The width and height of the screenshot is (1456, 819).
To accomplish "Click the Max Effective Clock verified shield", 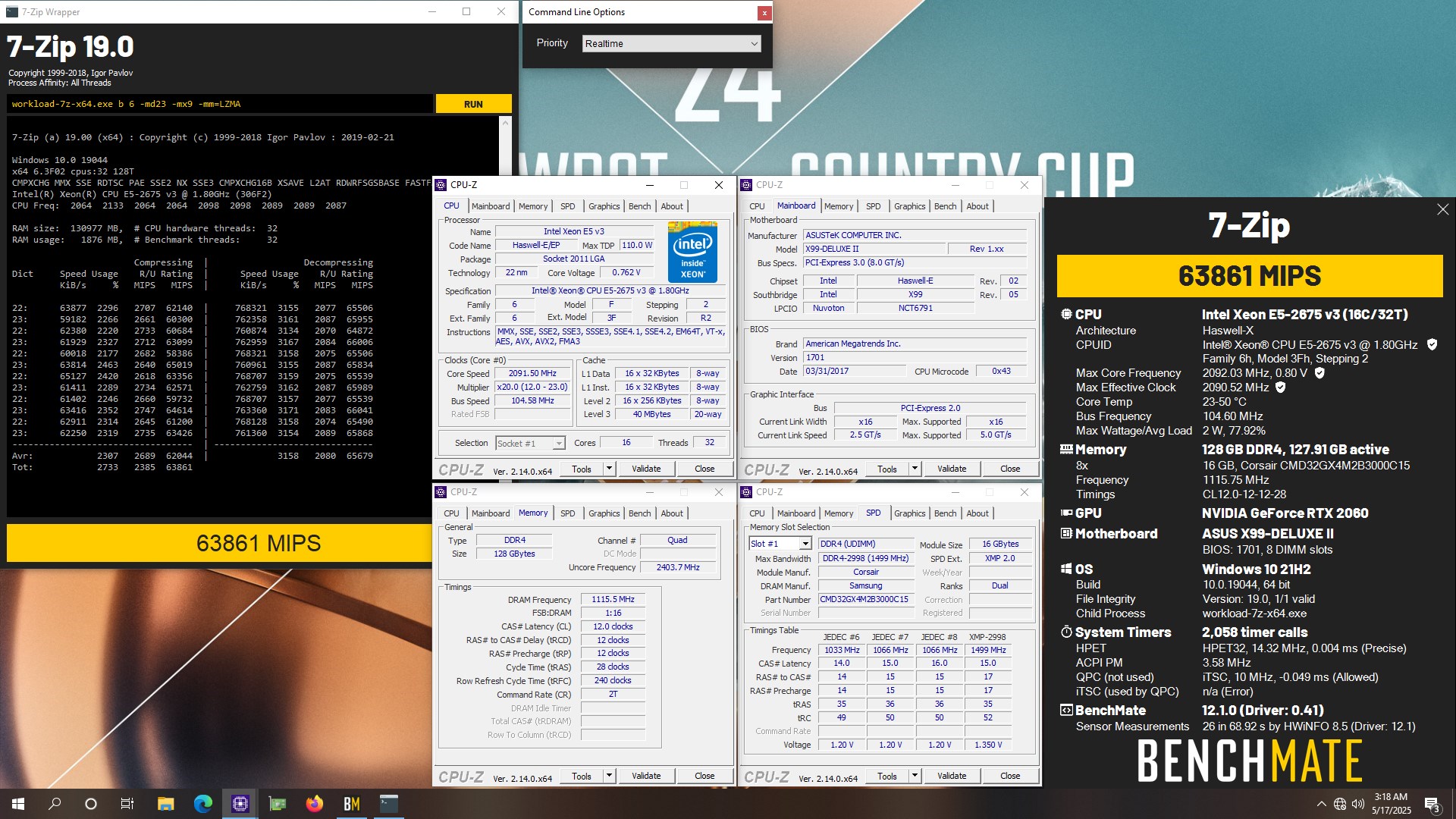I will (x=1281, y=387).
